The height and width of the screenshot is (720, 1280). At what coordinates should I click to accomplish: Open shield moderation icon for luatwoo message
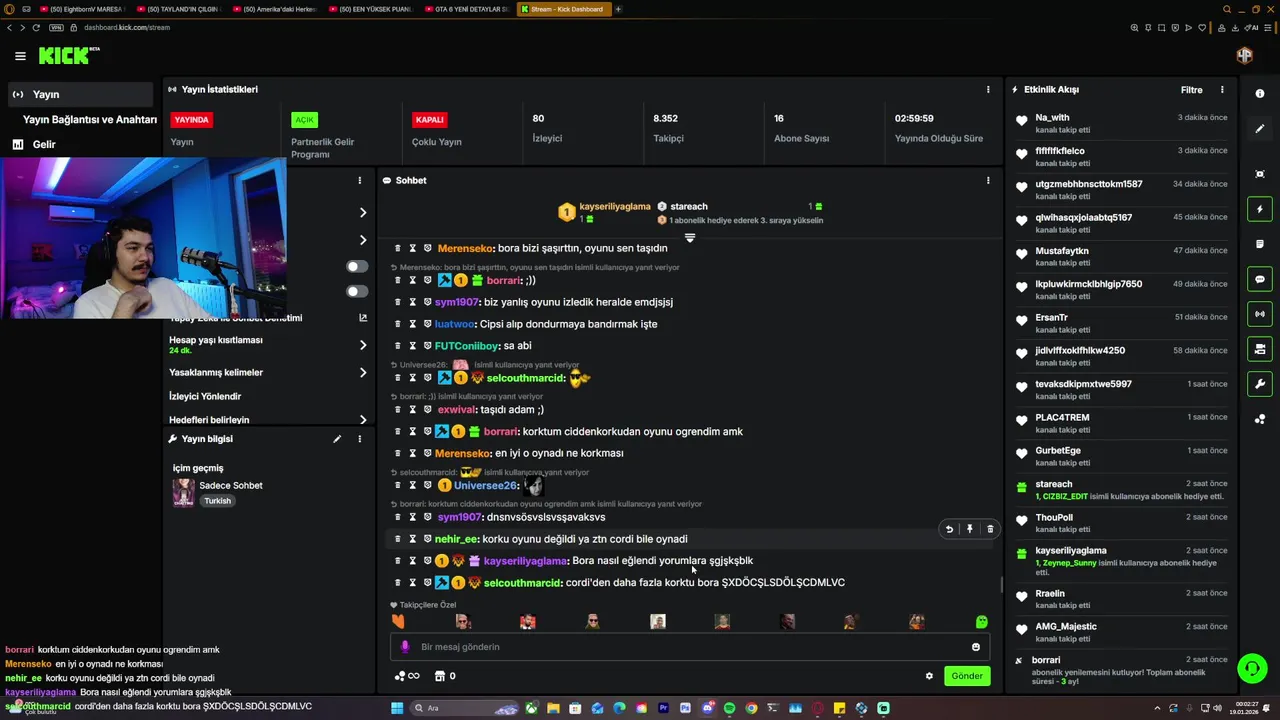pyautogui.click(x=427, y=324)
